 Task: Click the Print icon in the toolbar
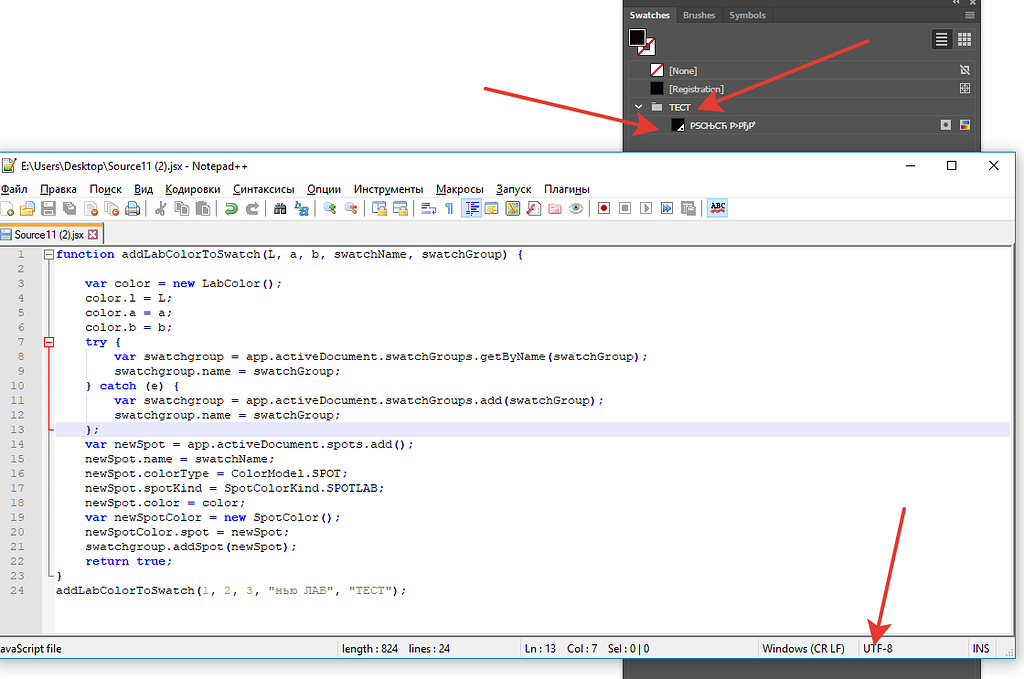[x=133, y=208]
